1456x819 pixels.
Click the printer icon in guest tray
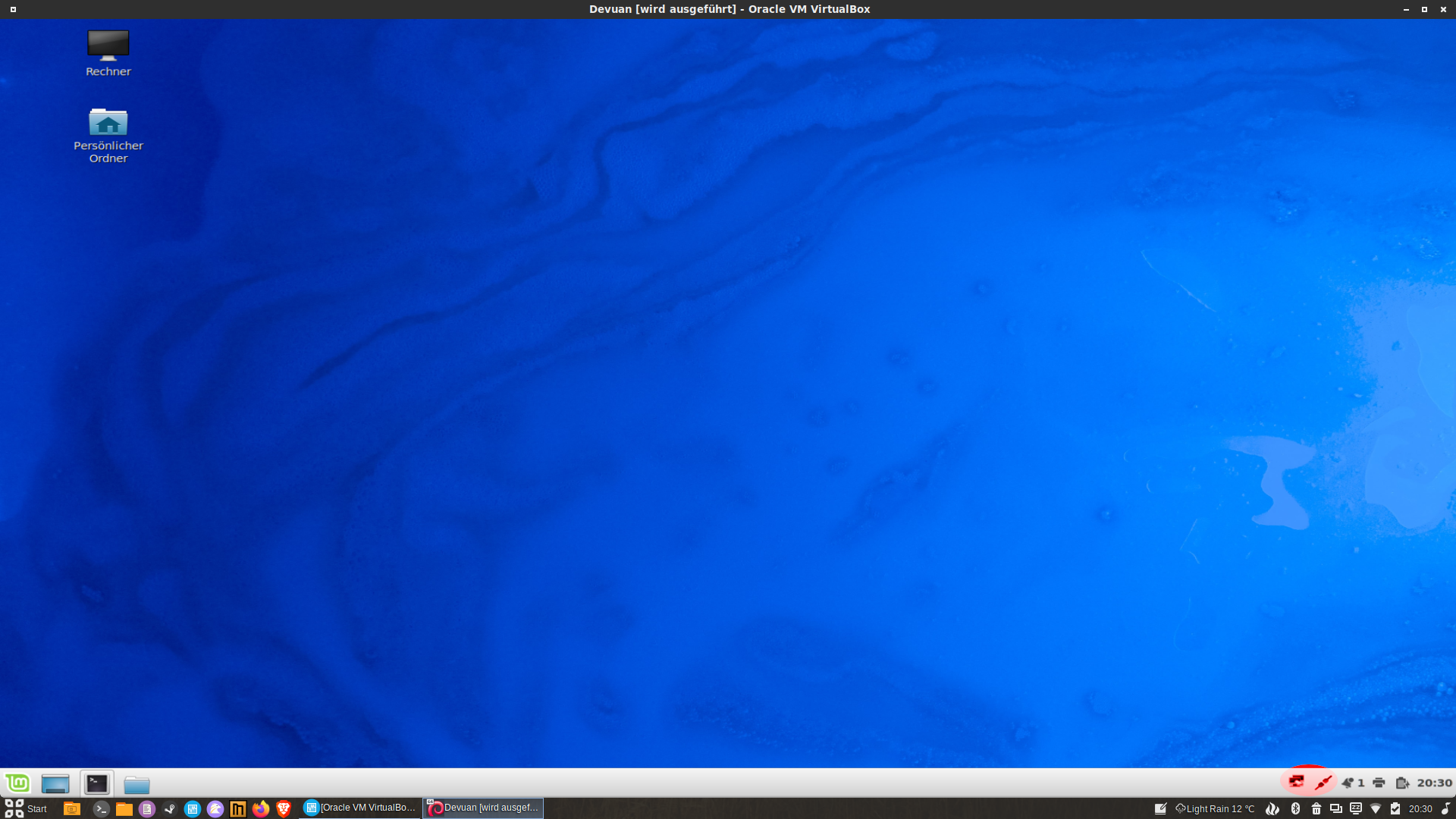1379,783
